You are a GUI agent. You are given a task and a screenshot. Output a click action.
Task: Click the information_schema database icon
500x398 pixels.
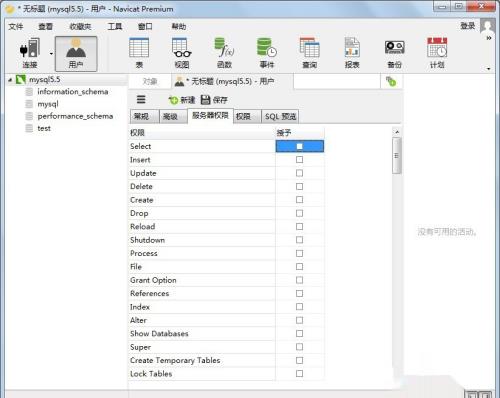(29, 92)
